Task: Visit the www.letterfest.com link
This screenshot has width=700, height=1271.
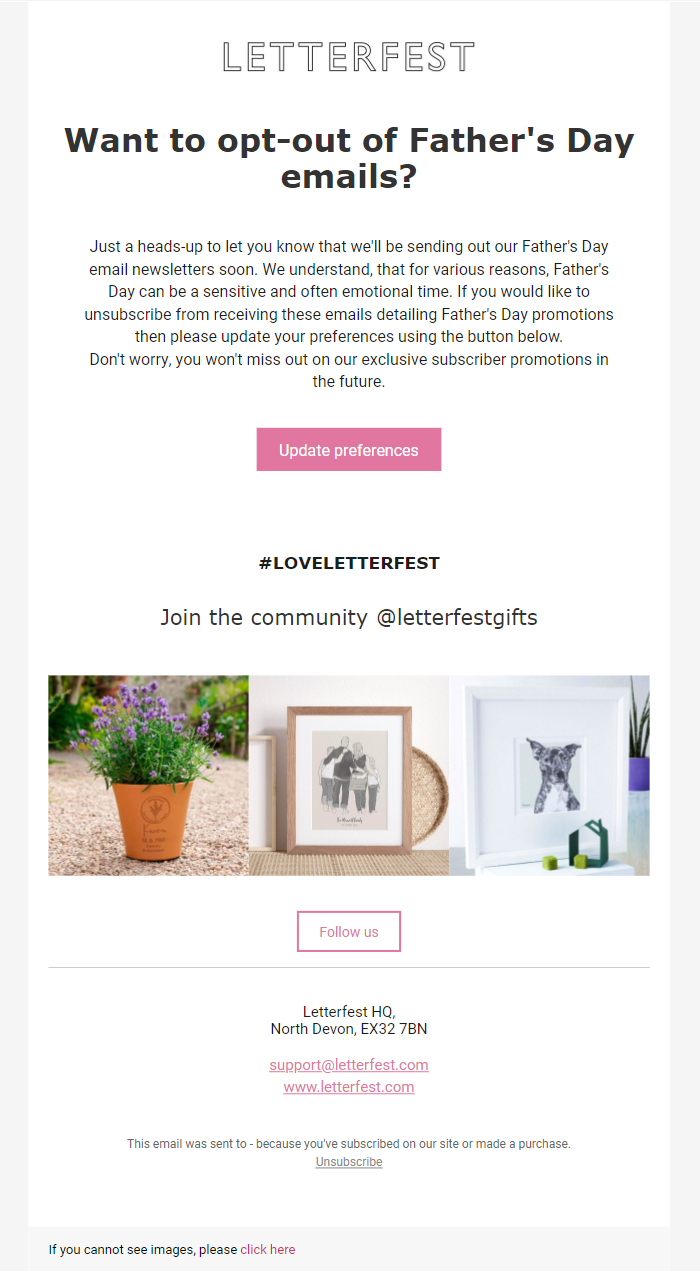Action: tap(349, 1087)
